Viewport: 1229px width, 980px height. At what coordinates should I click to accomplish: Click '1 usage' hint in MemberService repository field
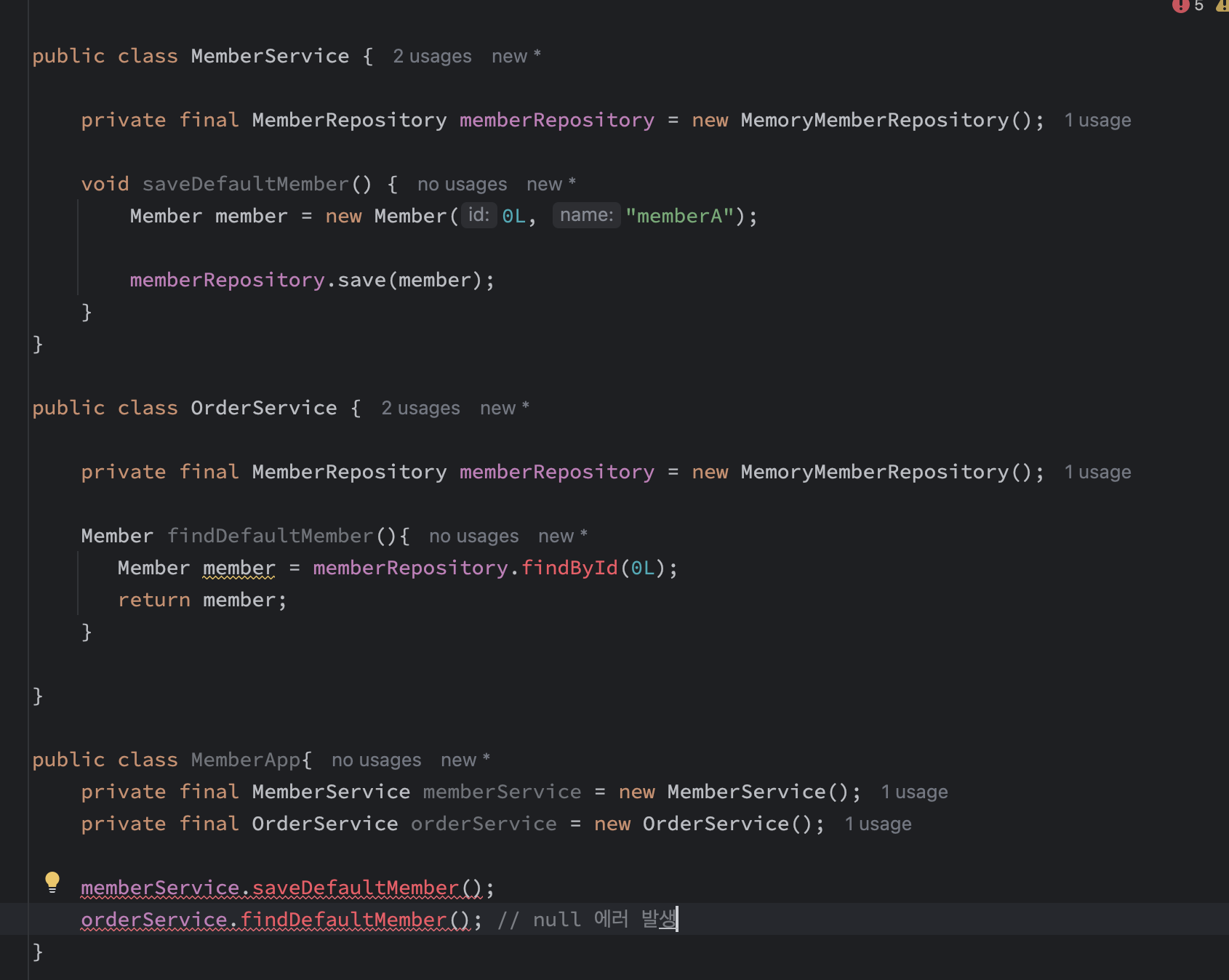coord(1097,120)
